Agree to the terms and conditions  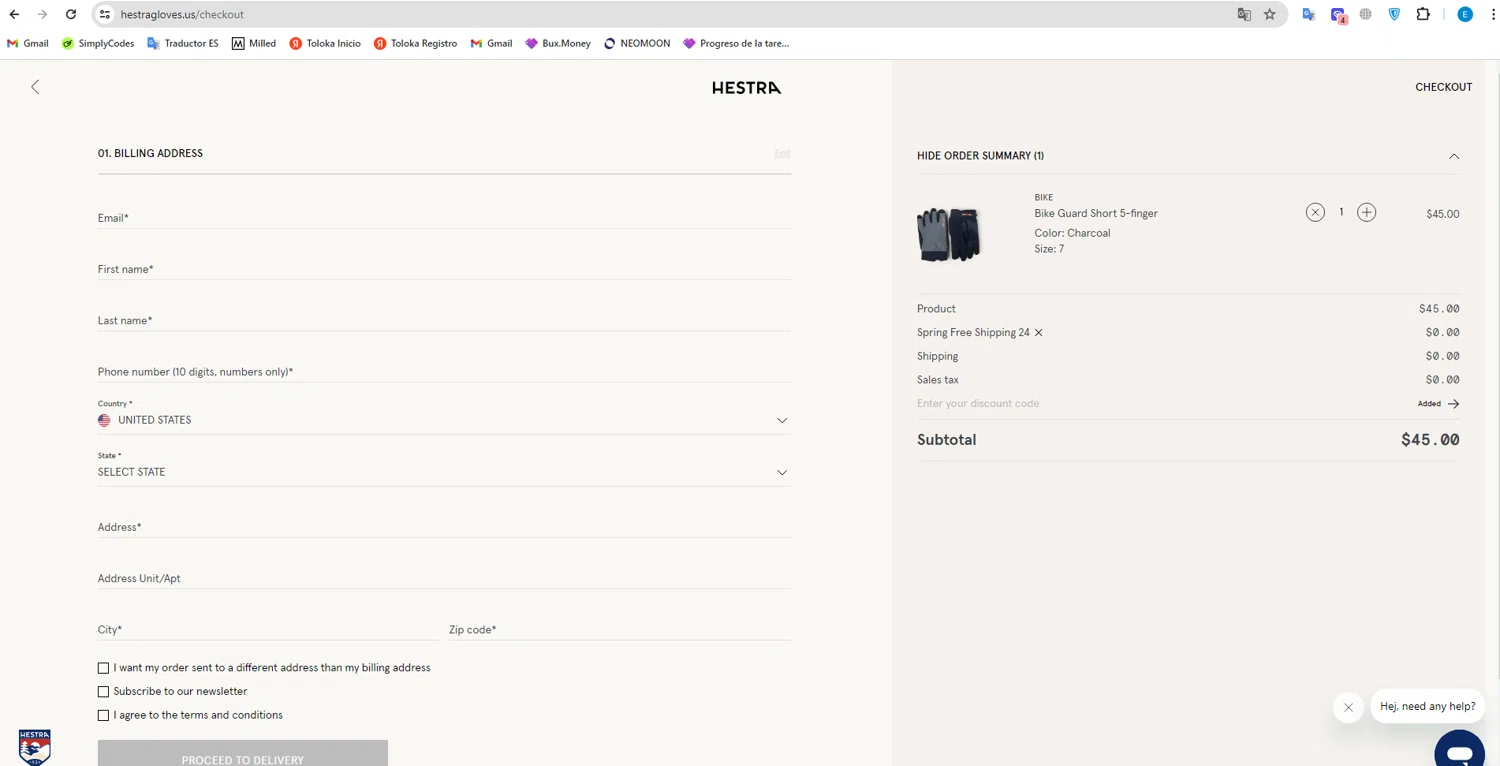(x=103, y=716)
